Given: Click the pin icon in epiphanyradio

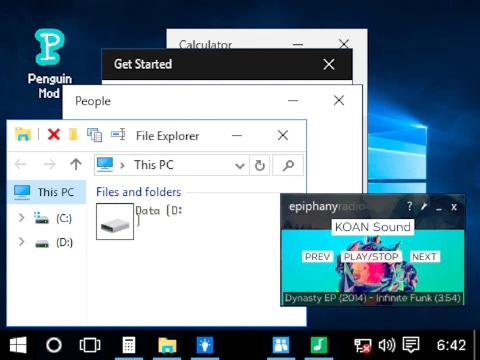Looking at the screenshot, I should tap(424, 207).
